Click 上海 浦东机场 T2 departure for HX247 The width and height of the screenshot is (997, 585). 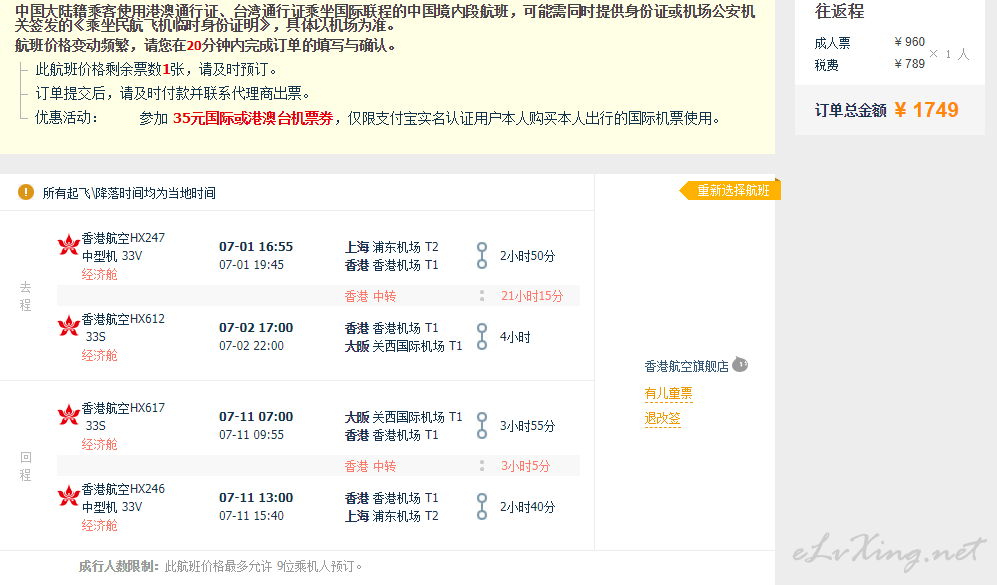pyautogui.click(x=392, y=247)
